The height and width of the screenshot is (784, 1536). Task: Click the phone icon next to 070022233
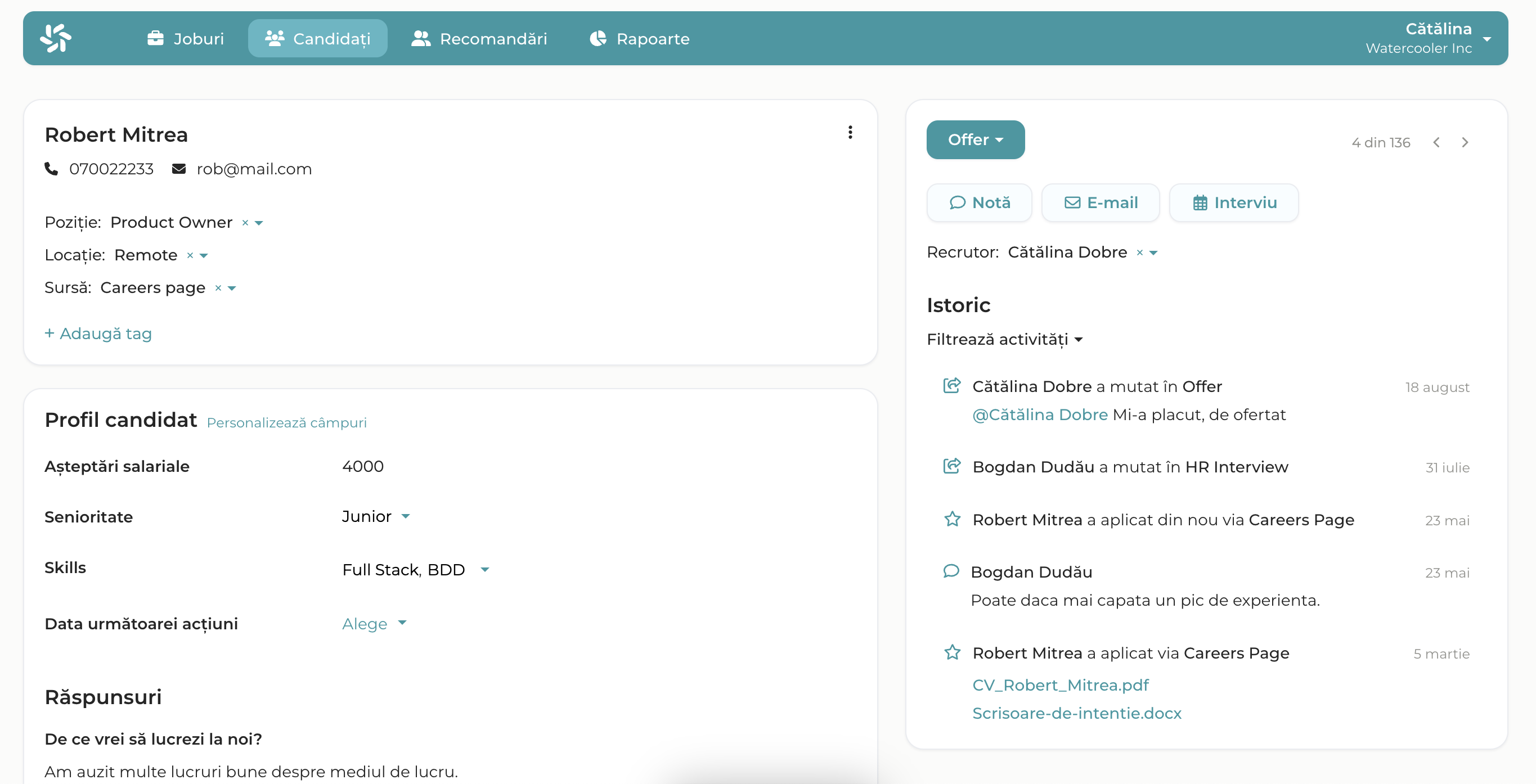point(51,169)
